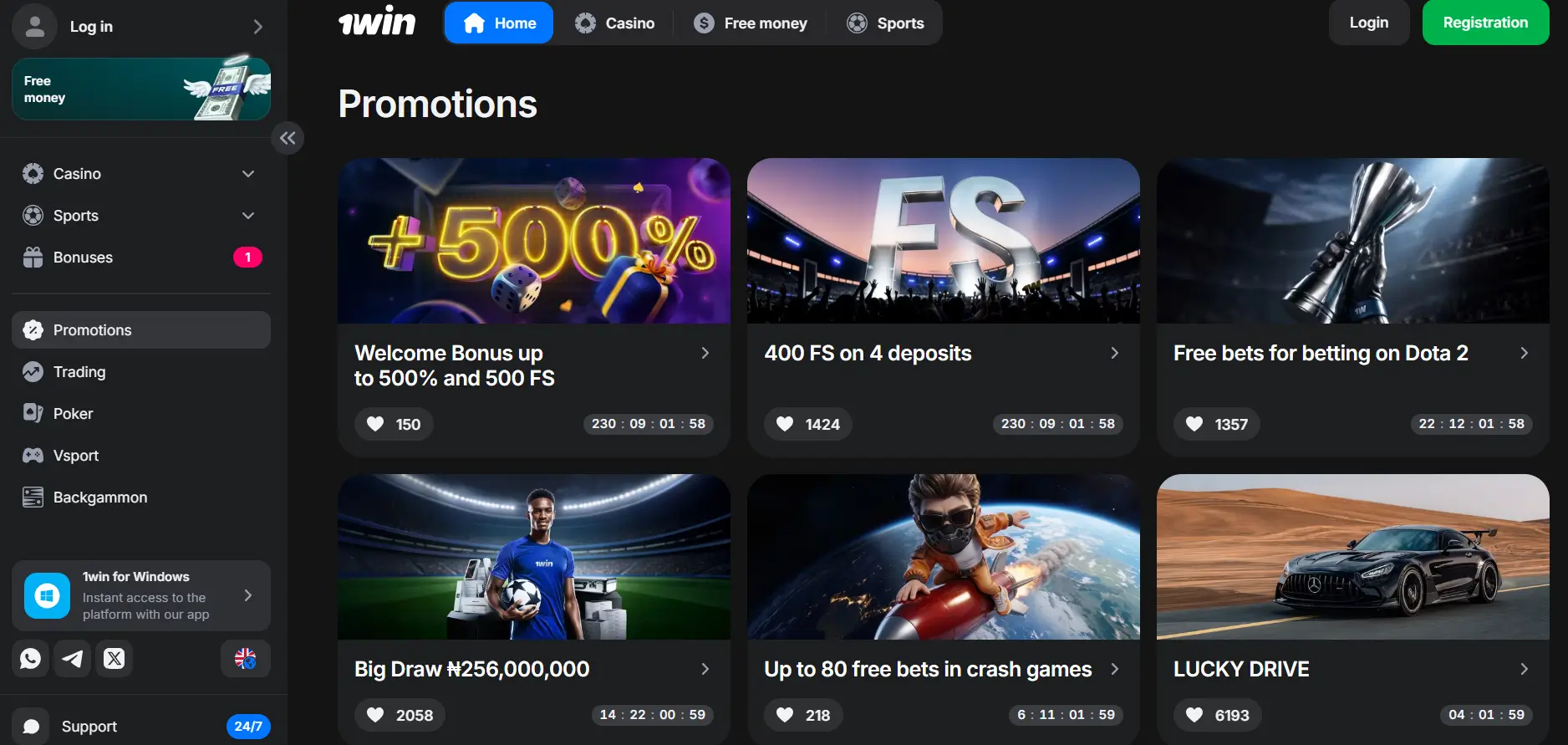
Task: Expand the Sports sidebar section
Action: click(x=248, y=216)
